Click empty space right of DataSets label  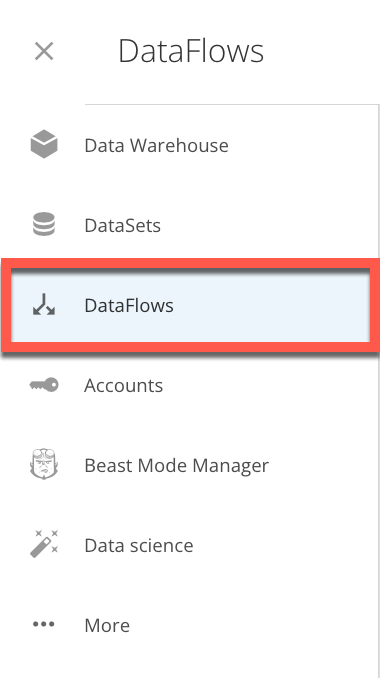[266, 225]
